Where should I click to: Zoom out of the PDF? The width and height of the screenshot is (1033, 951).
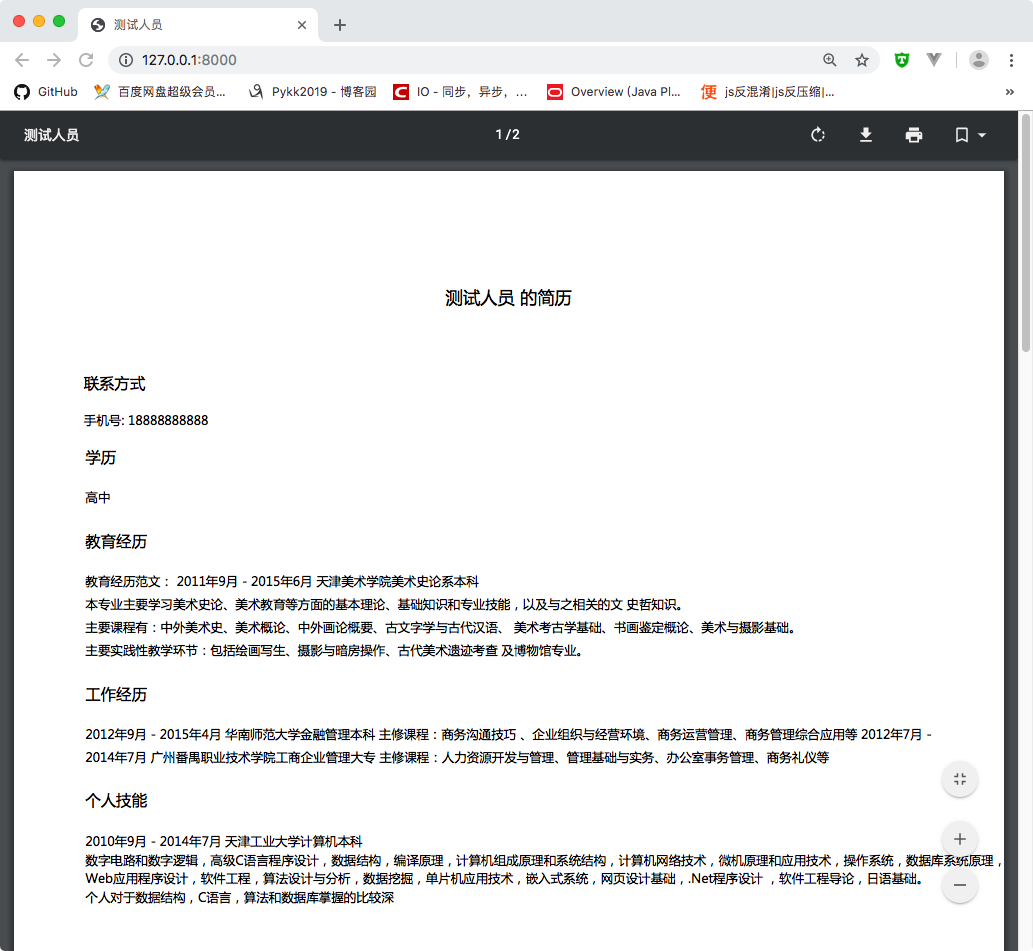[960, 885]
